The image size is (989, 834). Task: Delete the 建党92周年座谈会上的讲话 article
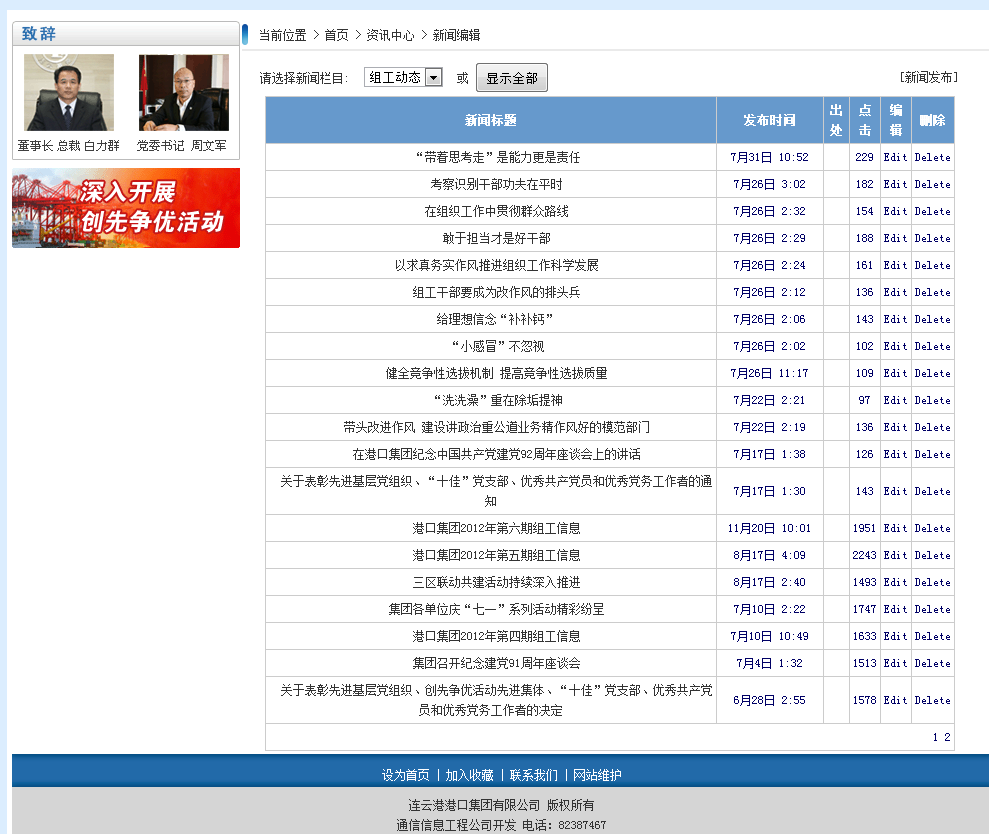(x=932, y=454)
